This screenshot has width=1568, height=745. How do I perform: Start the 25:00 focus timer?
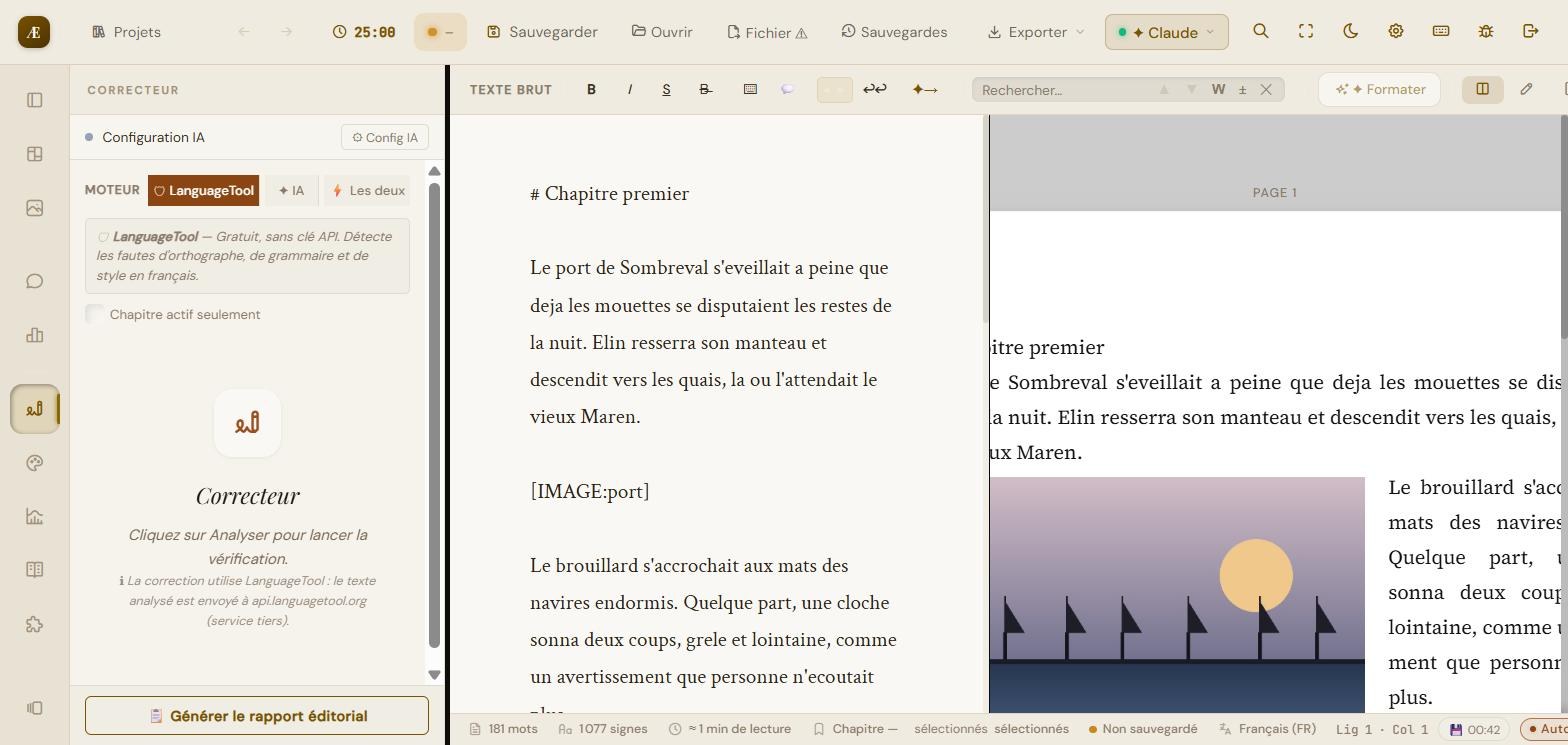(364, 32)
